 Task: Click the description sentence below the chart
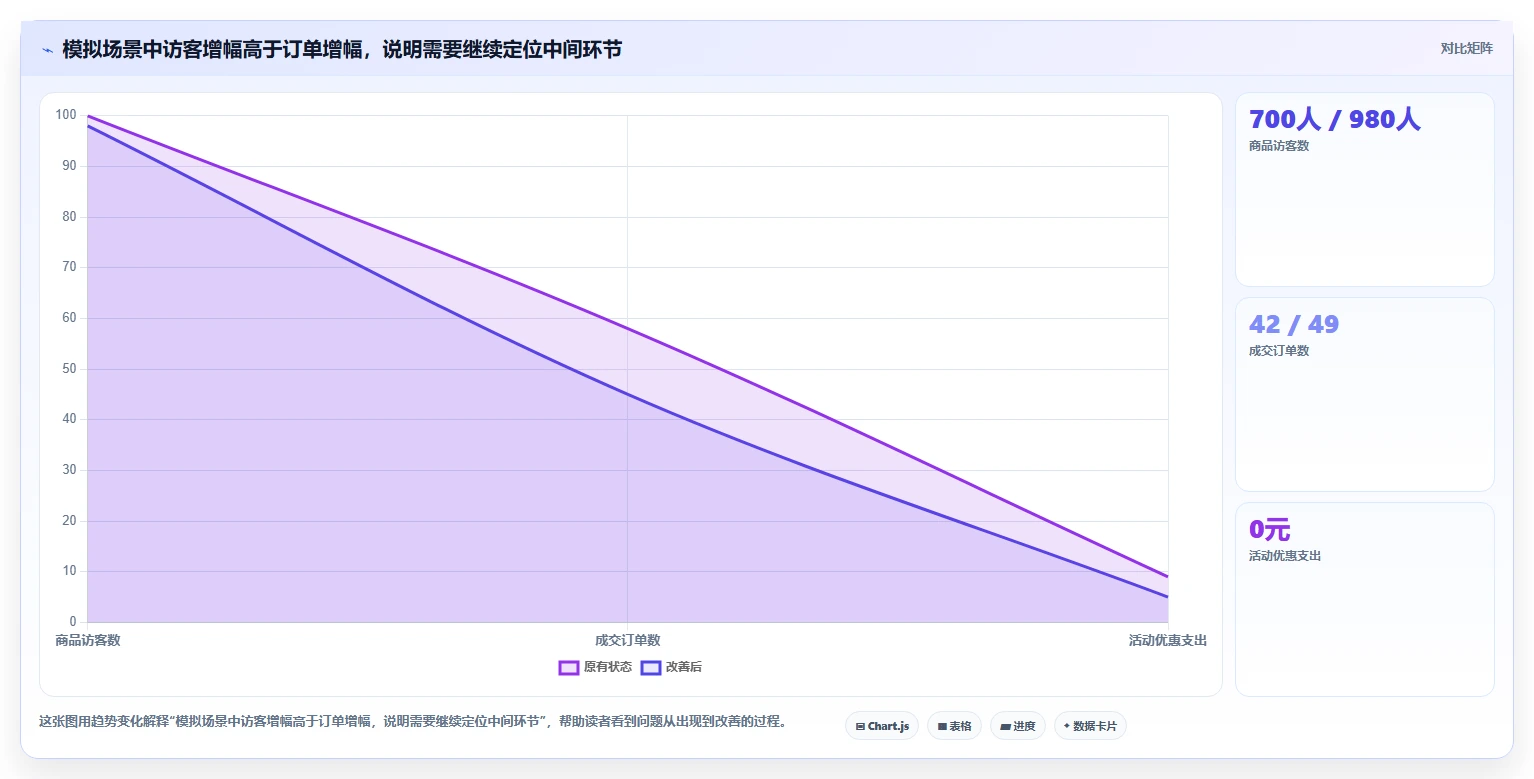click(413, 721)
